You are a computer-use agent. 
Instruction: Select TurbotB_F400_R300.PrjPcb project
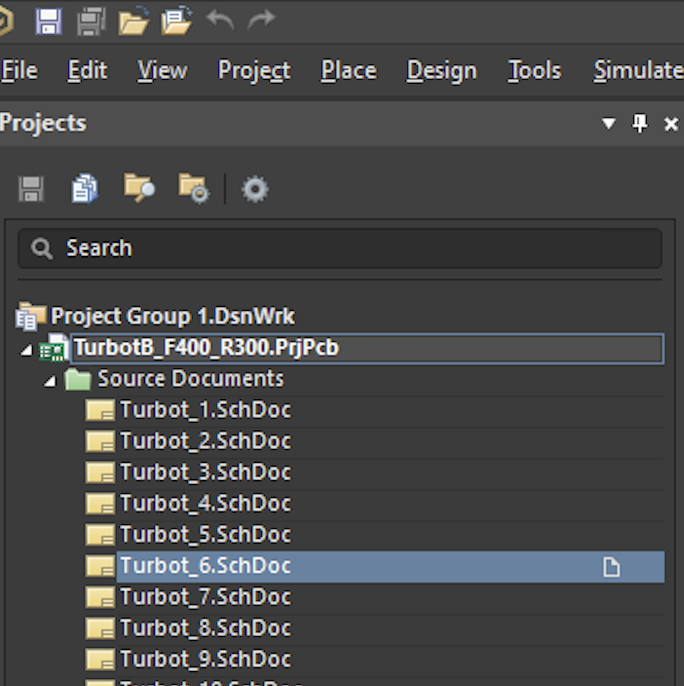pyautogui.click(x=367, y=348)
